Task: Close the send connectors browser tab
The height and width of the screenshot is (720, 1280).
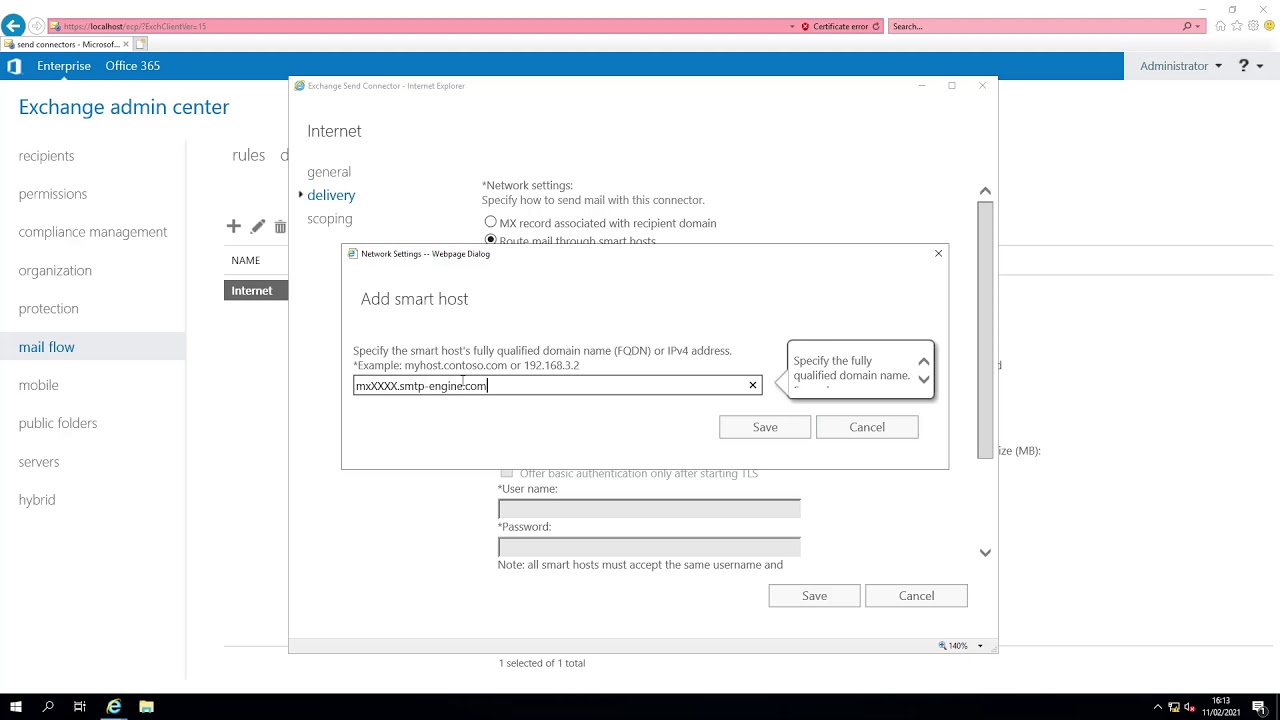Action: (x=125, y=44)
